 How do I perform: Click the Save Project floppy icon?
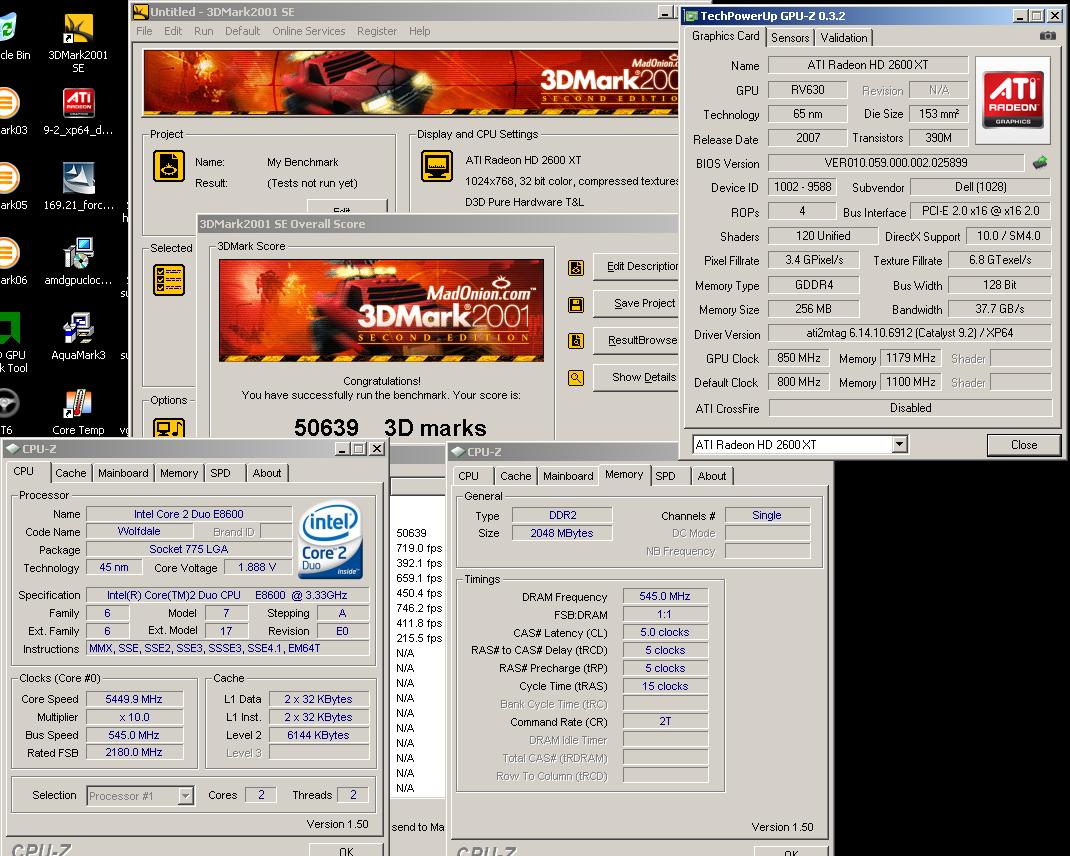[x=576, y=304]
